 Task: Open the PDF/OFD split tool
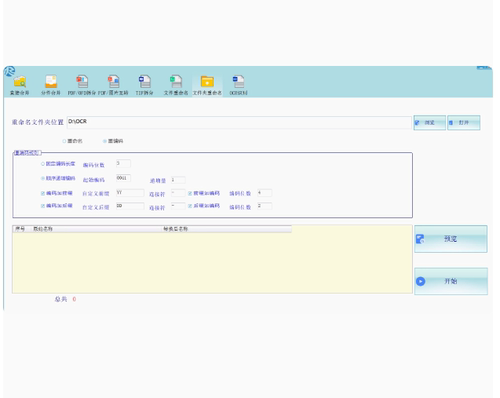point(82,85)
